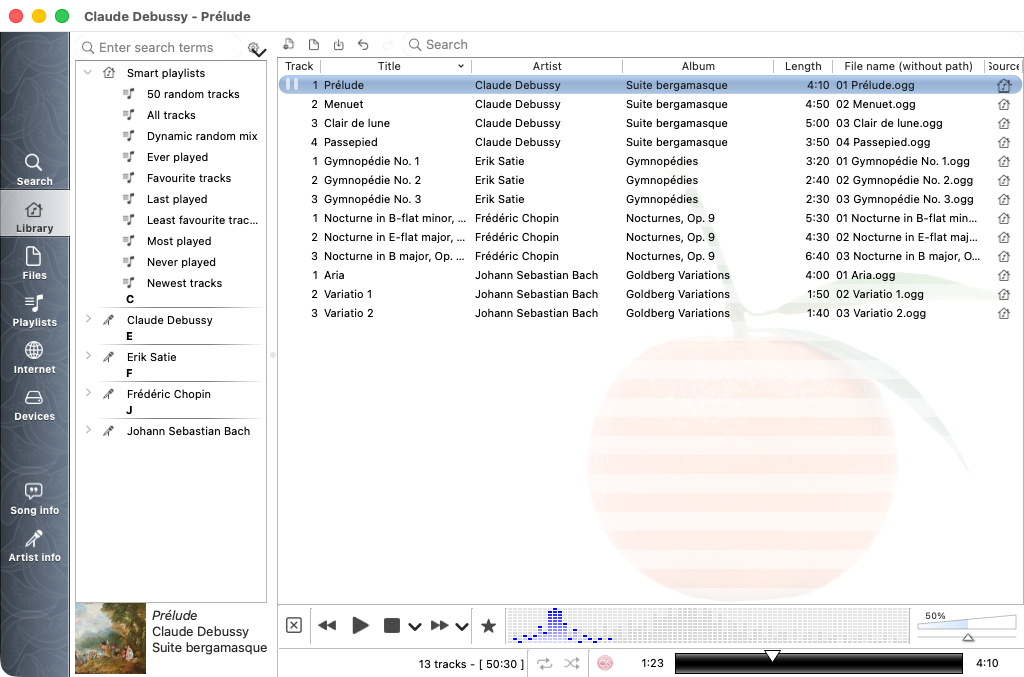Click the Prélude album cover thumbnail
The height and width of the screenshot is (677, 1024).
point(110,638)
